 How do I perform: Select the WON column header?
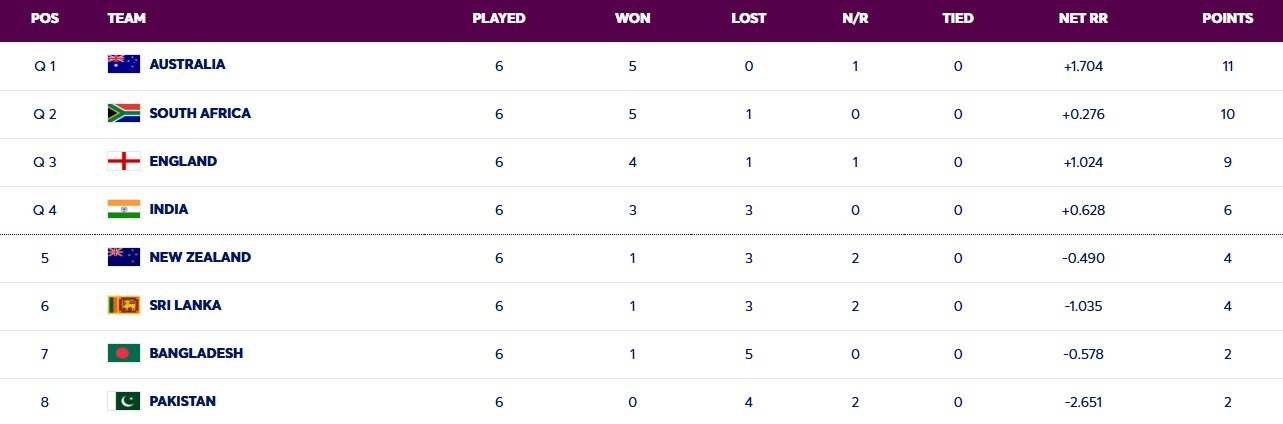tap(630, 18)
